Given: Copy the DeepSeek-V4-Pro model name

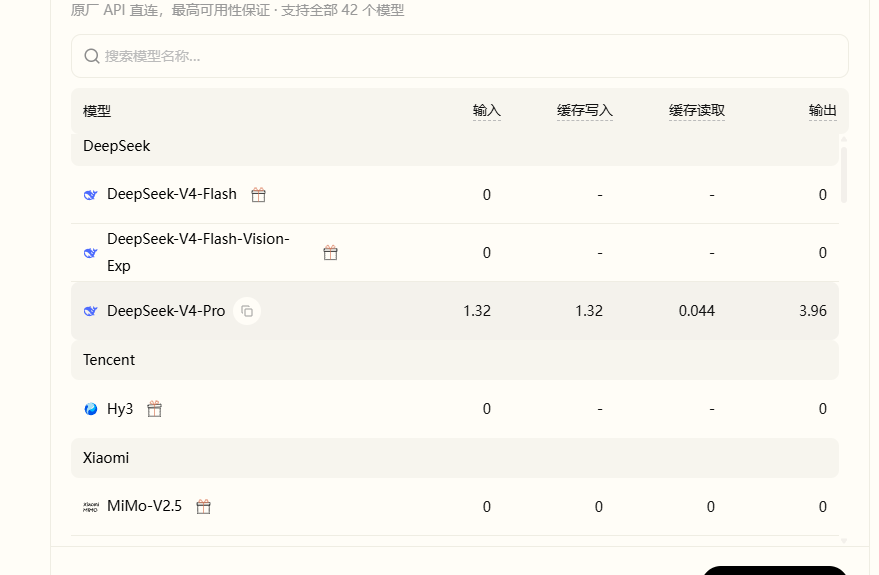Looking at the screenshot, I should [247, 311].
